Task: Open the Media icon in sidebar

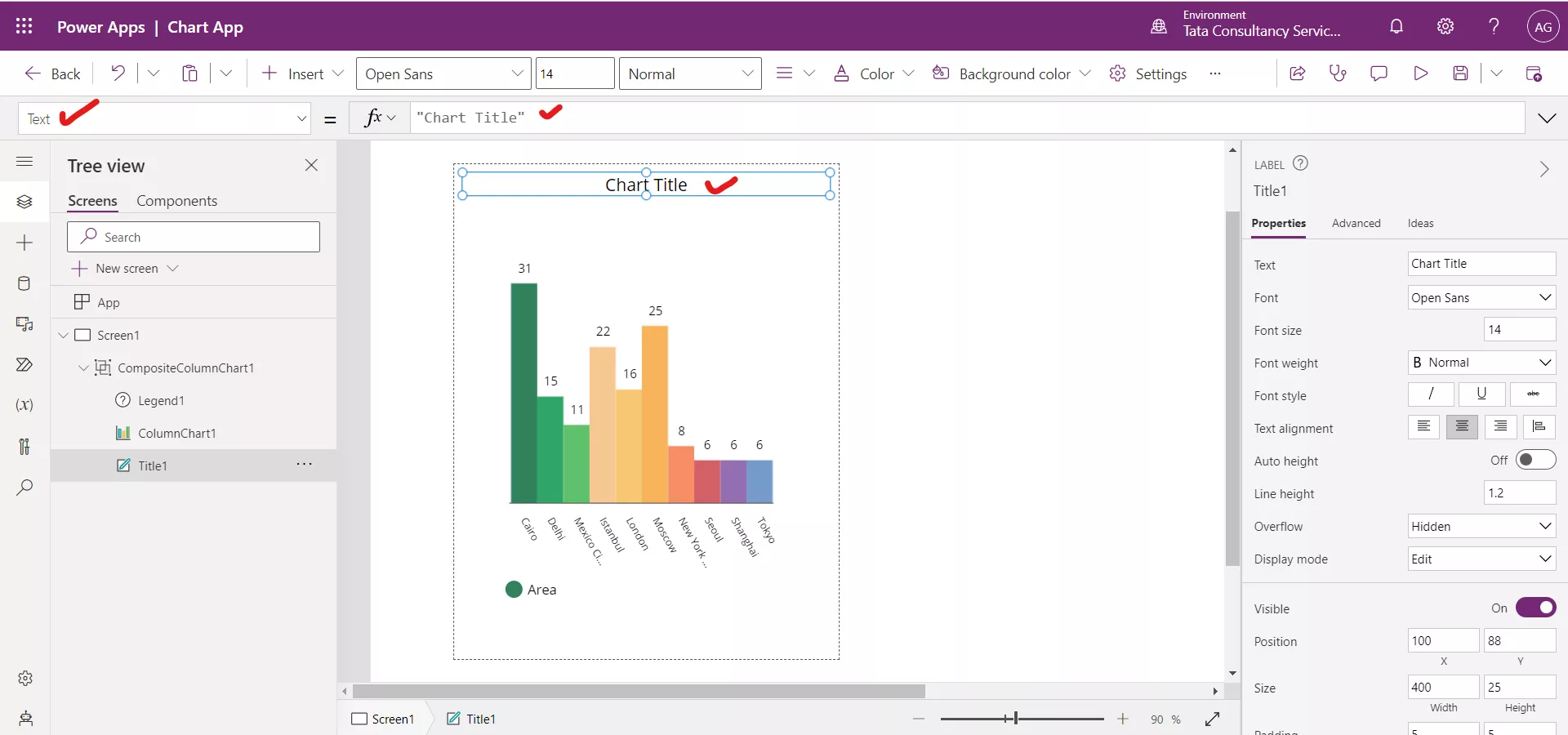Action: coord(24,324)
